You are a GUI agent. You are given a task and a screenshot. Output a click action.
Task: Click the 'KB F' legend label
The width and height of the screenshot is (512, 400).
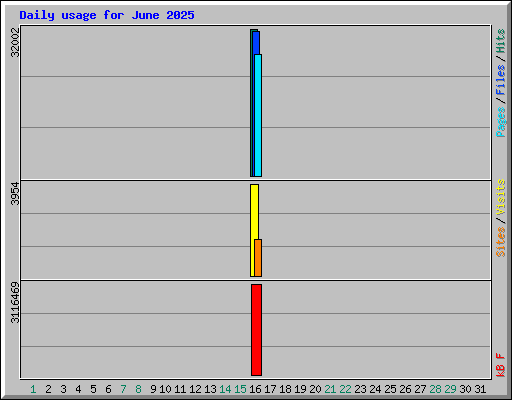coord(500,365)
